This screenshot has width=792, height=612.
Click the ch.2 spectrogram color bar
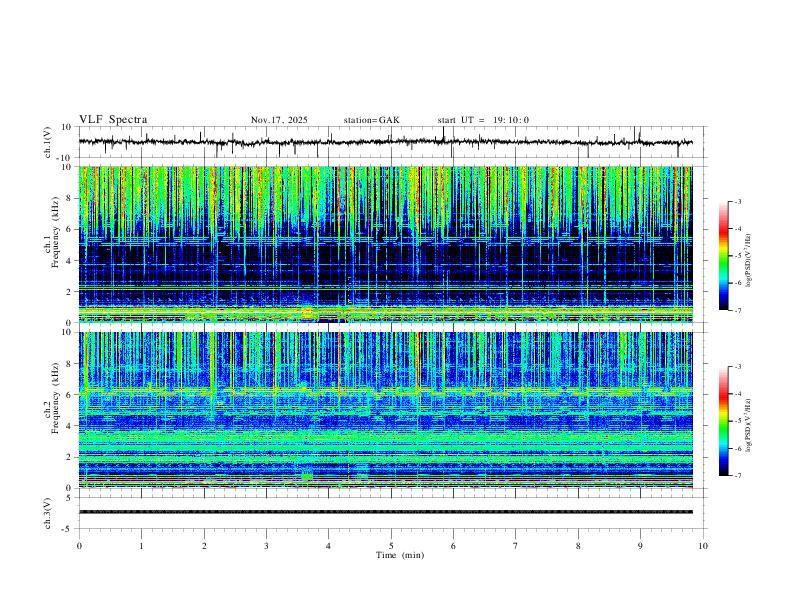(x=724, y=421)
